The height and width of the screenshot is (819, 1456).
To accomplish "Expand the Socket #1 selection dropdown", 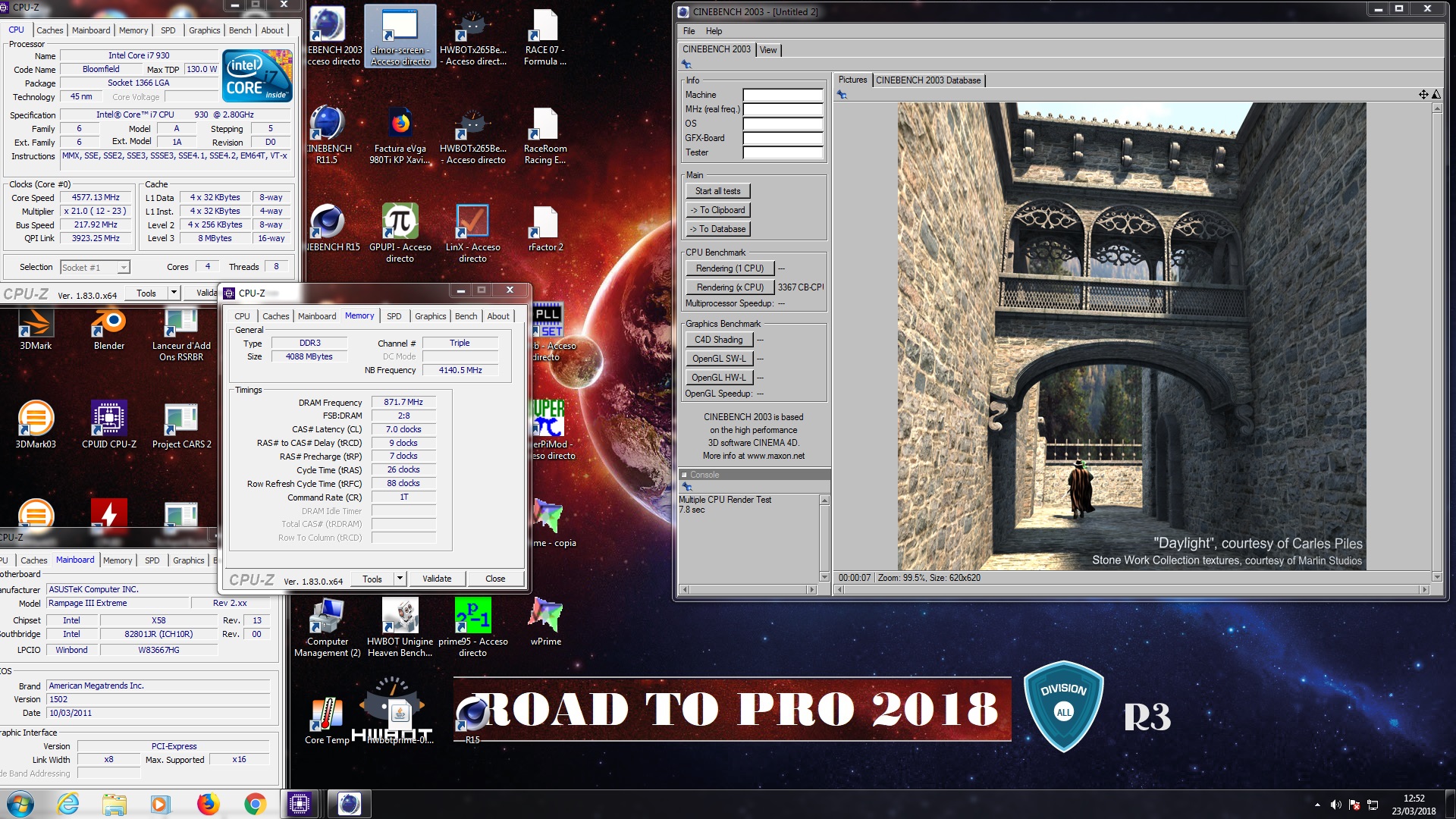I will (124, 267).
